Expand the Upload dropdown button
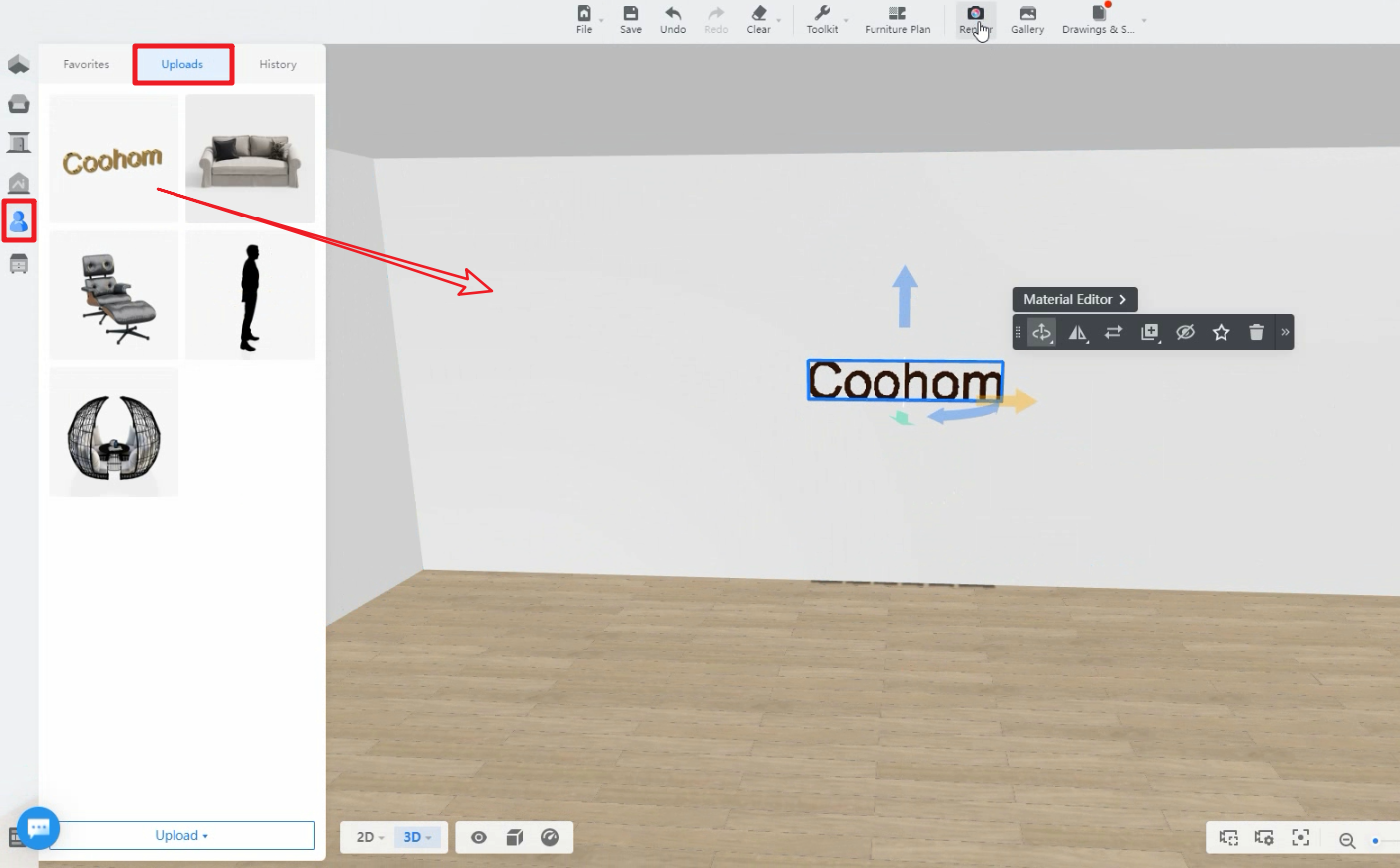This screenshot has width=1400, height=868. (181, 836)
